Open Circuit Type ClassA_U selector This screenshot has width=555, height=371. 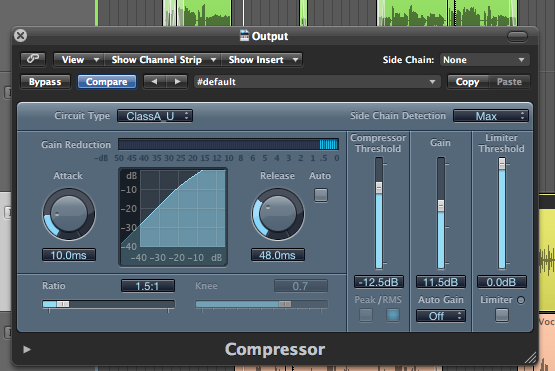click(x=155, y=116)
